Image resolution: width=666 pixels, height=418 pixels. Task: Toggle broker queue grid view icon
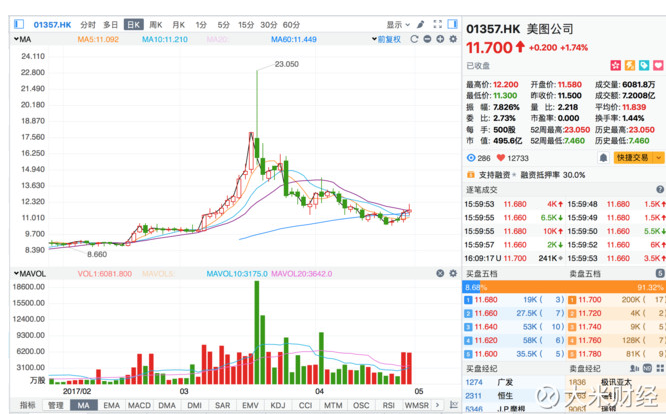(660, 368)
